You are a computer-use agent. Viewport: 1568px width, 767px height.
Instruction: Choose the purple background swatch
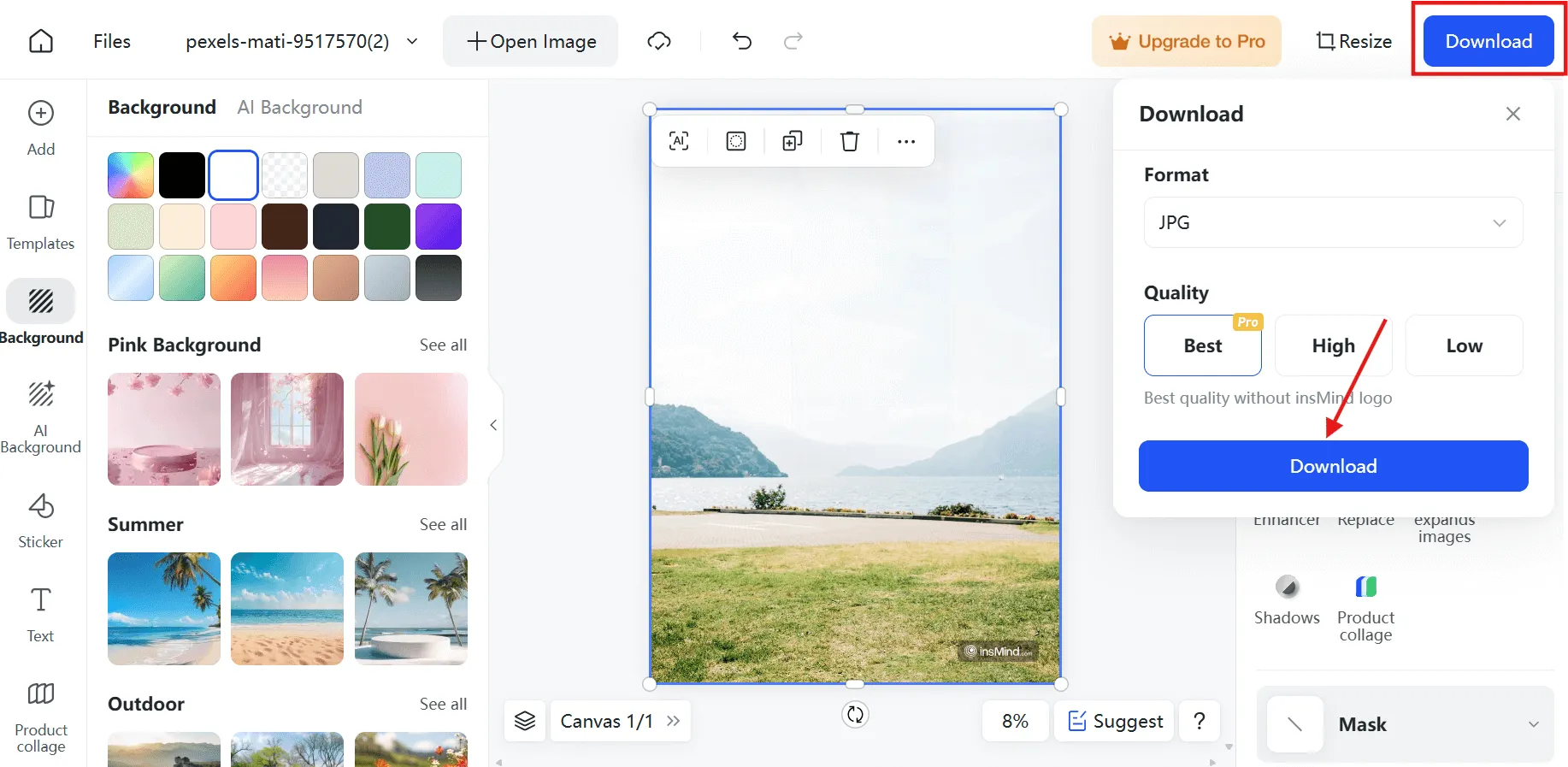coord(439,227)
